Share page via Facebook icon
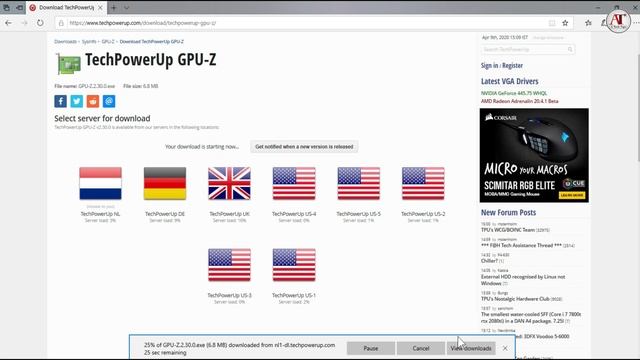The height and width of the screenshot is (360, 640). 60,101
